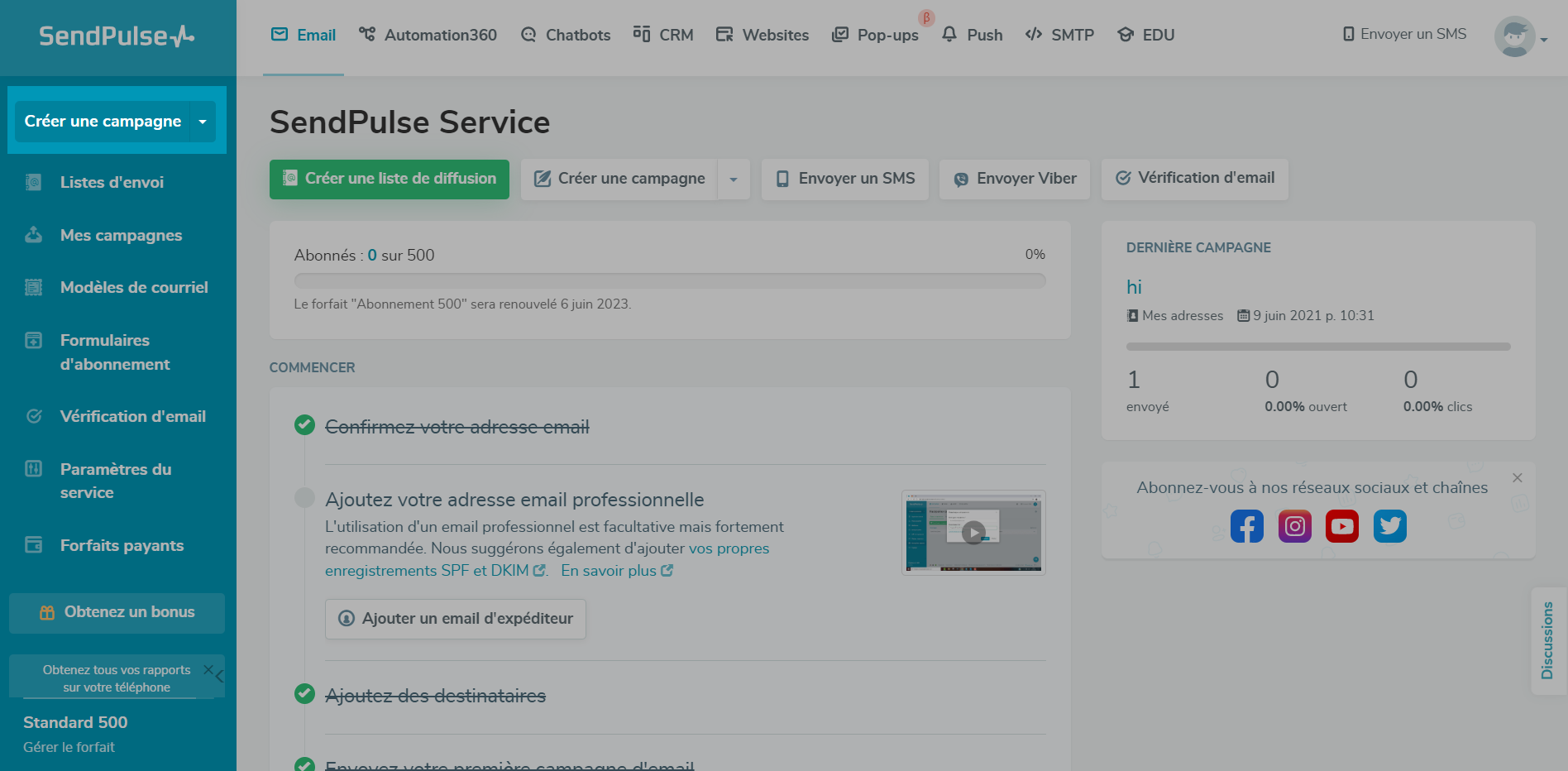1568x771 pixels.
Task: Click the Mes campagnes sidebar icon
Action: tap(33, 235)
